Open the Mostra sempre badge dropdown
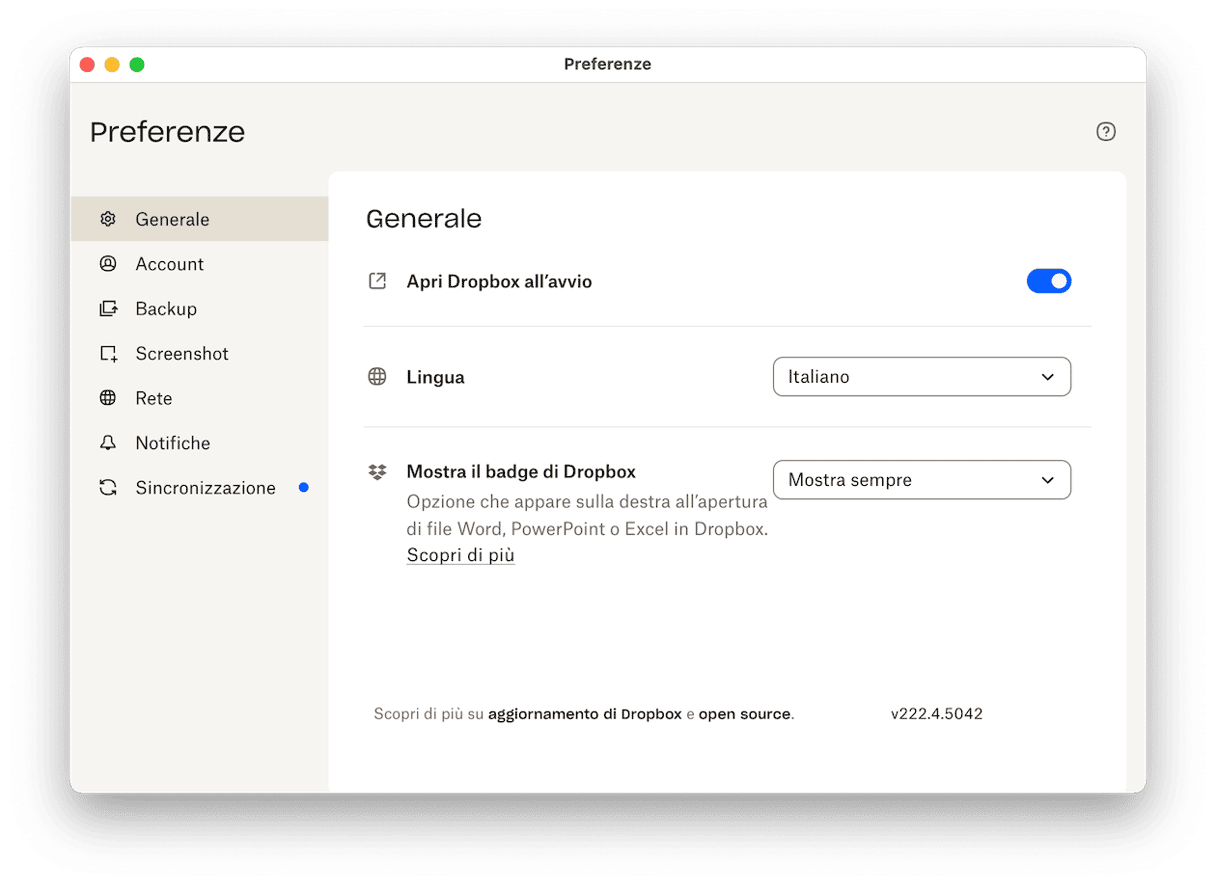This screenshot has width=1216, height=885. pyautogui.click(x=922, y=480)
